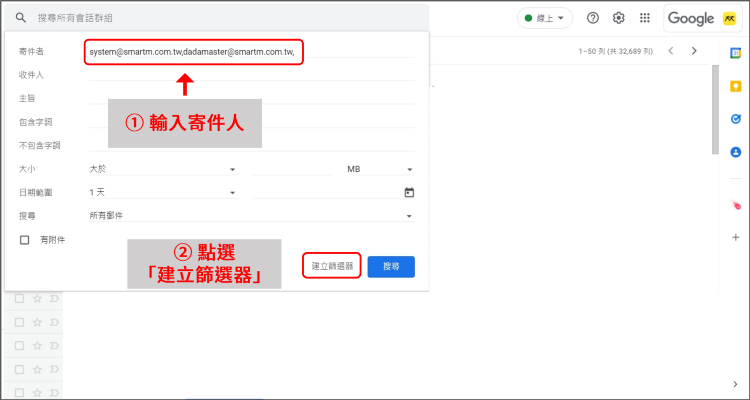The width and height of the screenshot is (750, 400).
Task: Click the mail list vertical scrollbar
Action: point(715,110)
